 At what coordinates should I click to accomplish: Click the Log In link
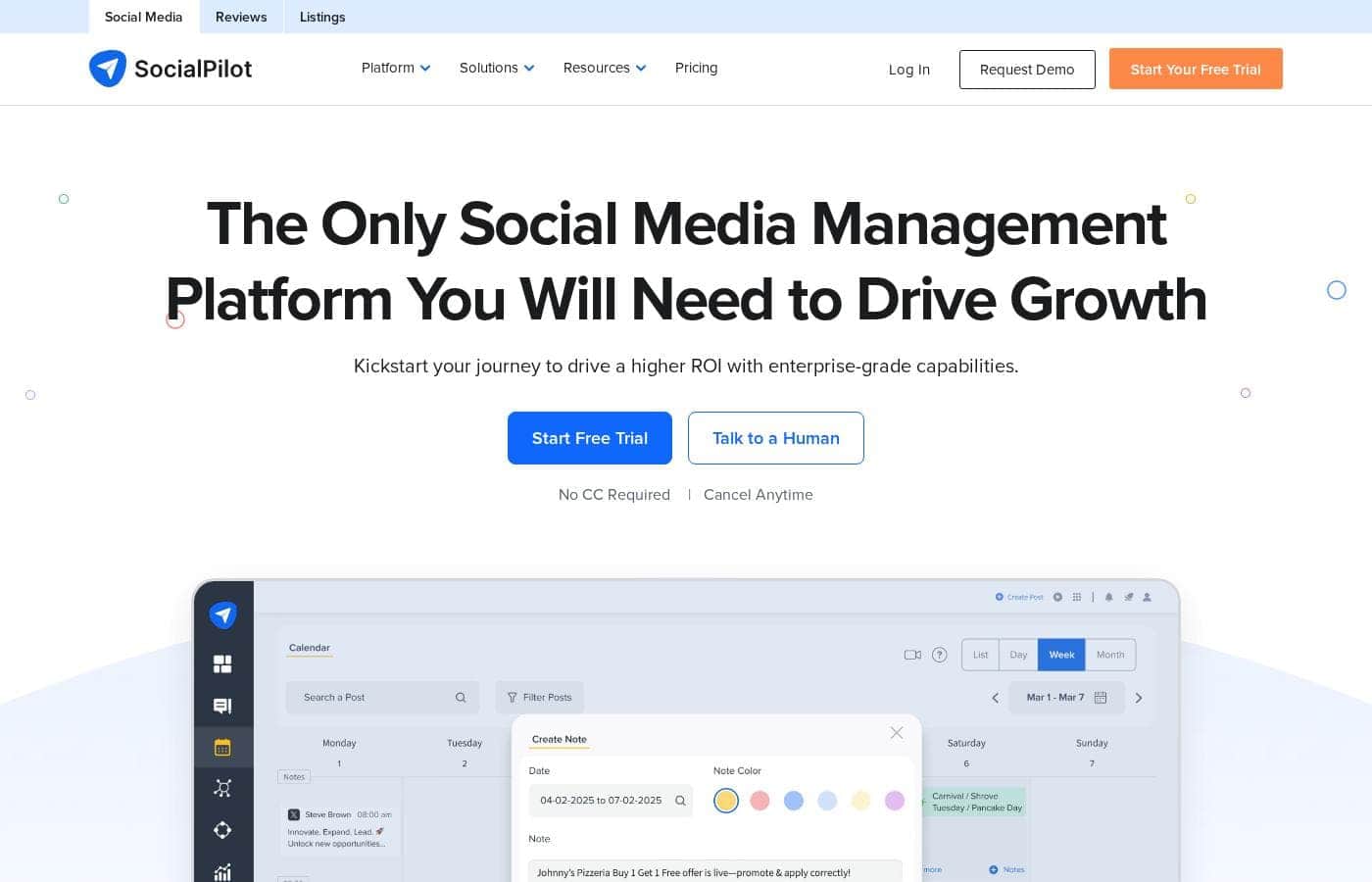[909, 70]
